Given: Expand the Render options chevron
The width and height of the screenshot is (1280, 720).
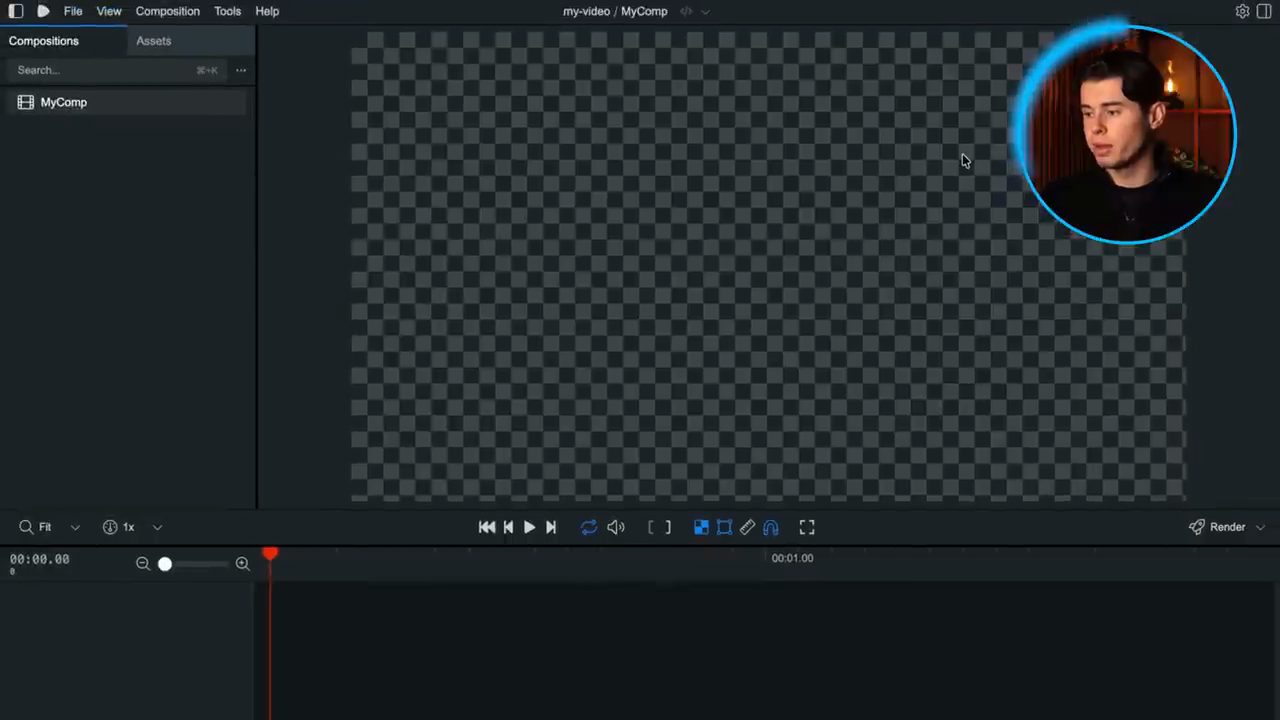Looking at the screenshot, I should (x=1260, y=527).
